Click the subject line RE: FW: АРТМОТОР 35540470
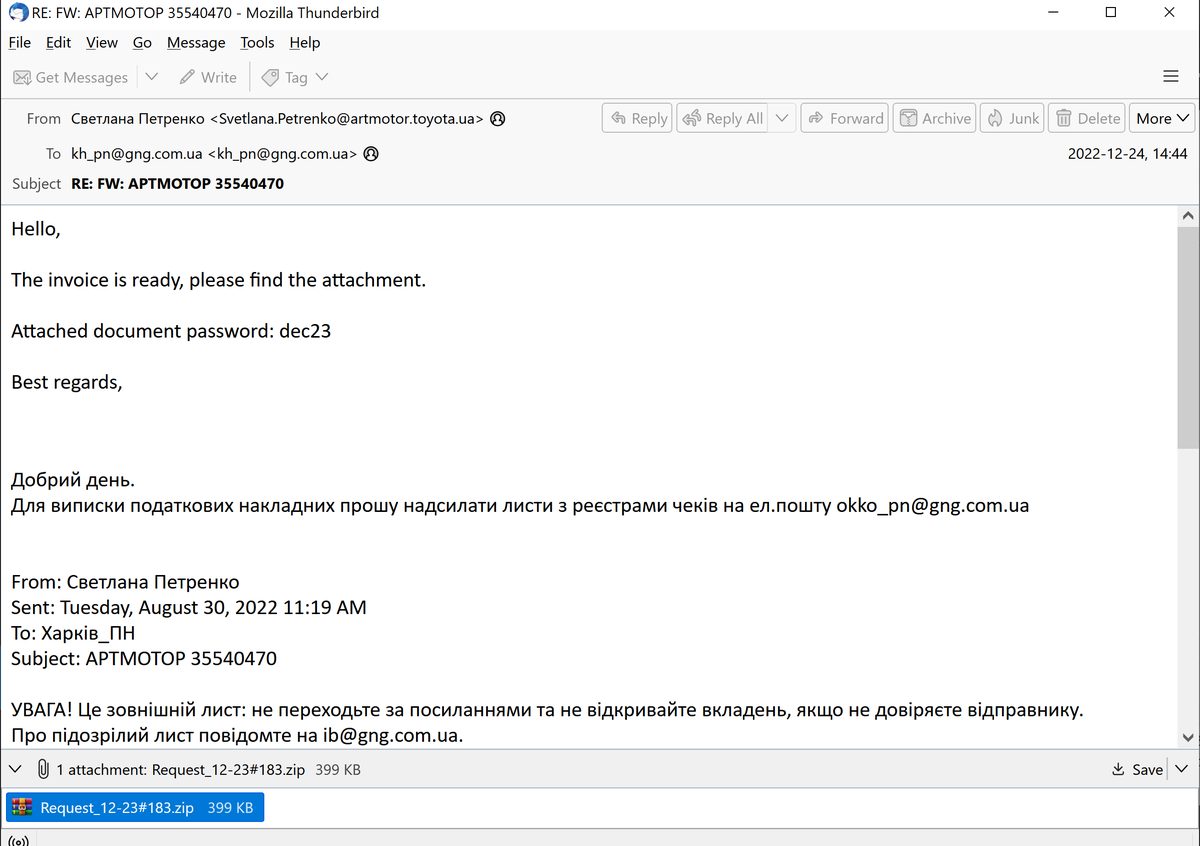The width and height of the screenshot is (1200, 846). point(177,184)
